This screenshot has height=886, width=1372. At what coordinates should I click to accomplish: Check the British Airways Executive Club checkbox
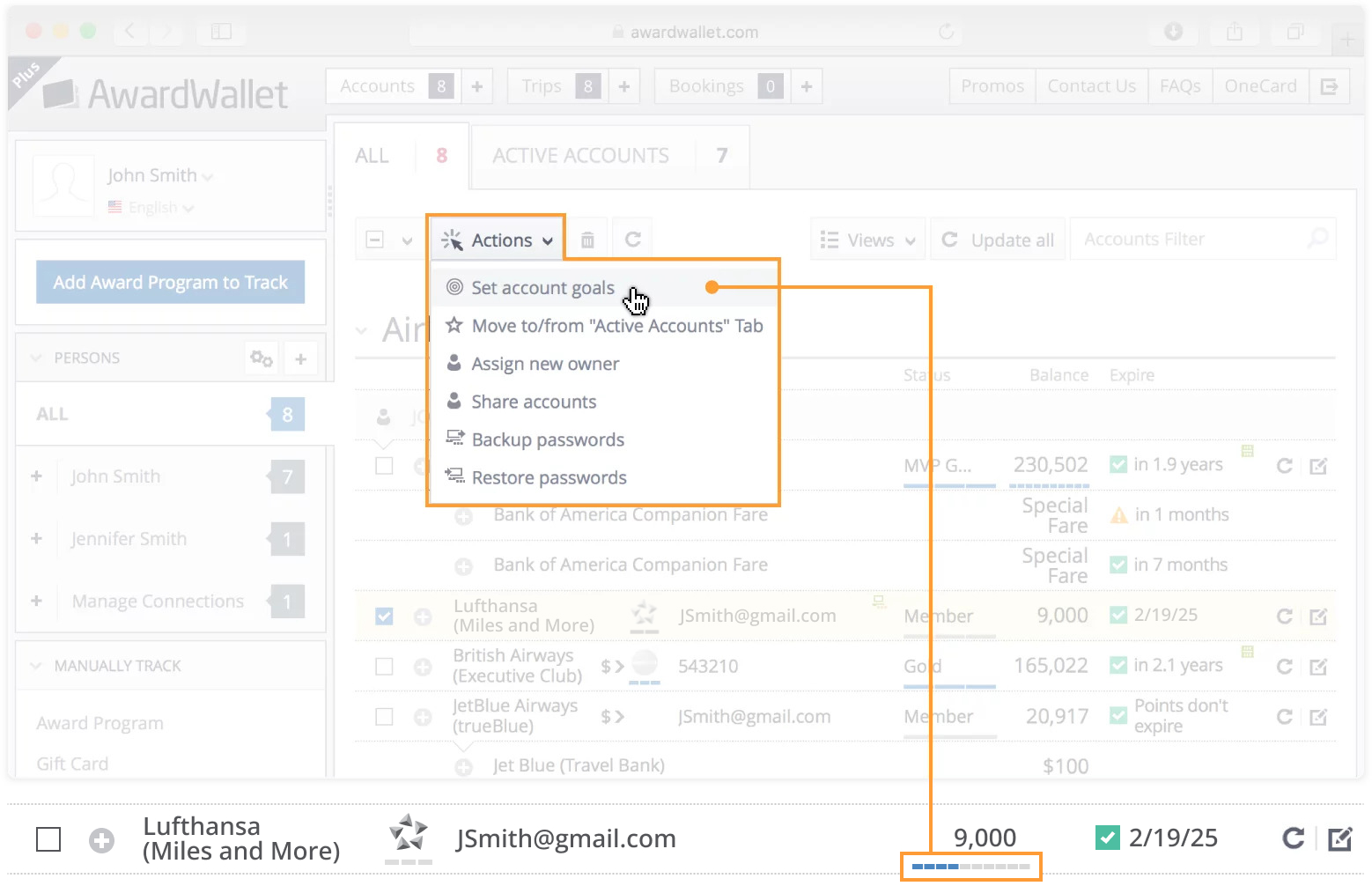[383, 666]
